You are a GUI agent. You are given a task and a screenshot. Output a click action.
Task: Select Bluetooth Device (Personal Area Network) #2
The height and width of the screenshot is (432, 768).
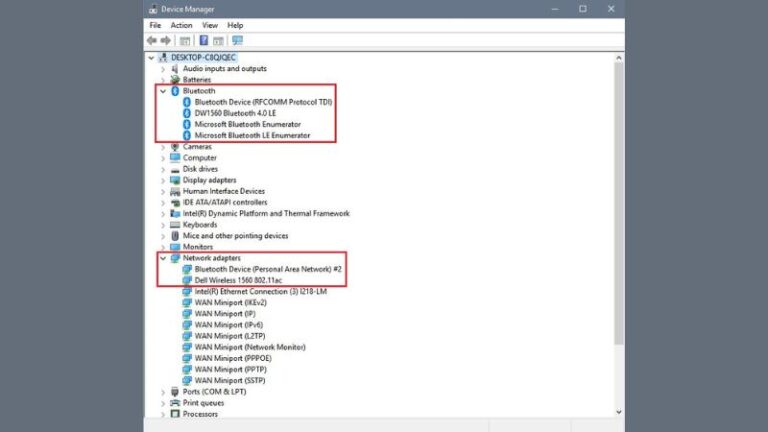268,269
